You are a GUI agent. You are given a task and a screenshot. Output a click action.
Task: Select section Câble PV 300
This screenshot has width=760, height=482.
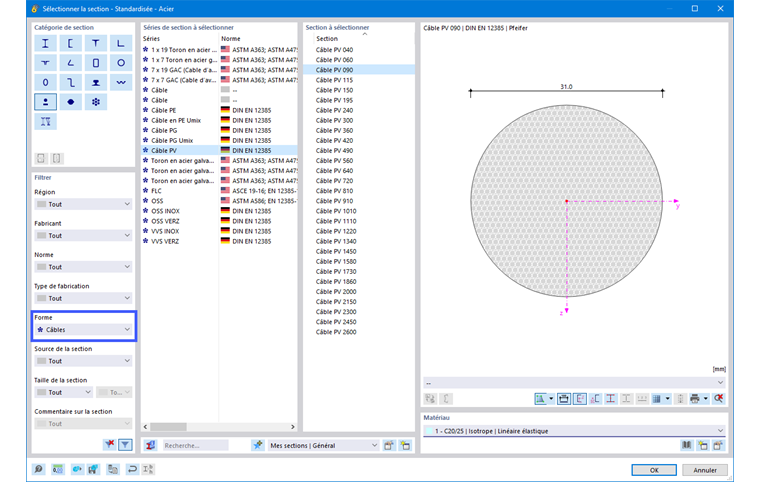coord(359,120)
